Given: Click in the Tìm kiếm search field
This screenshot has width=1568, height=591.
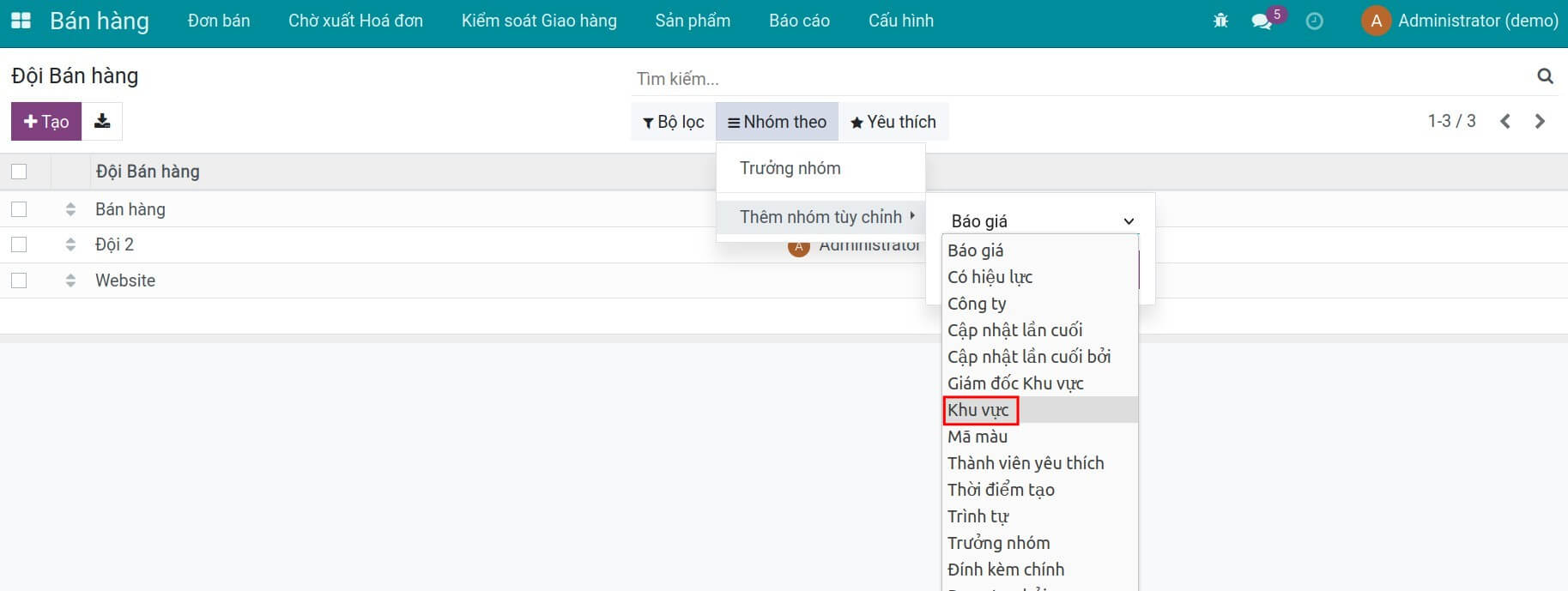Looking at the screenshot, I should point(1081,79).
